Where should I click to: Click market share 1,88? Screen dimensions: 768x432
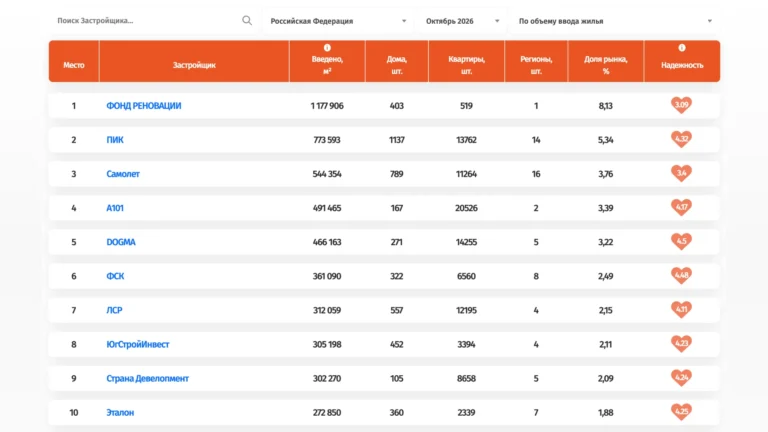(x=605, y=412)
